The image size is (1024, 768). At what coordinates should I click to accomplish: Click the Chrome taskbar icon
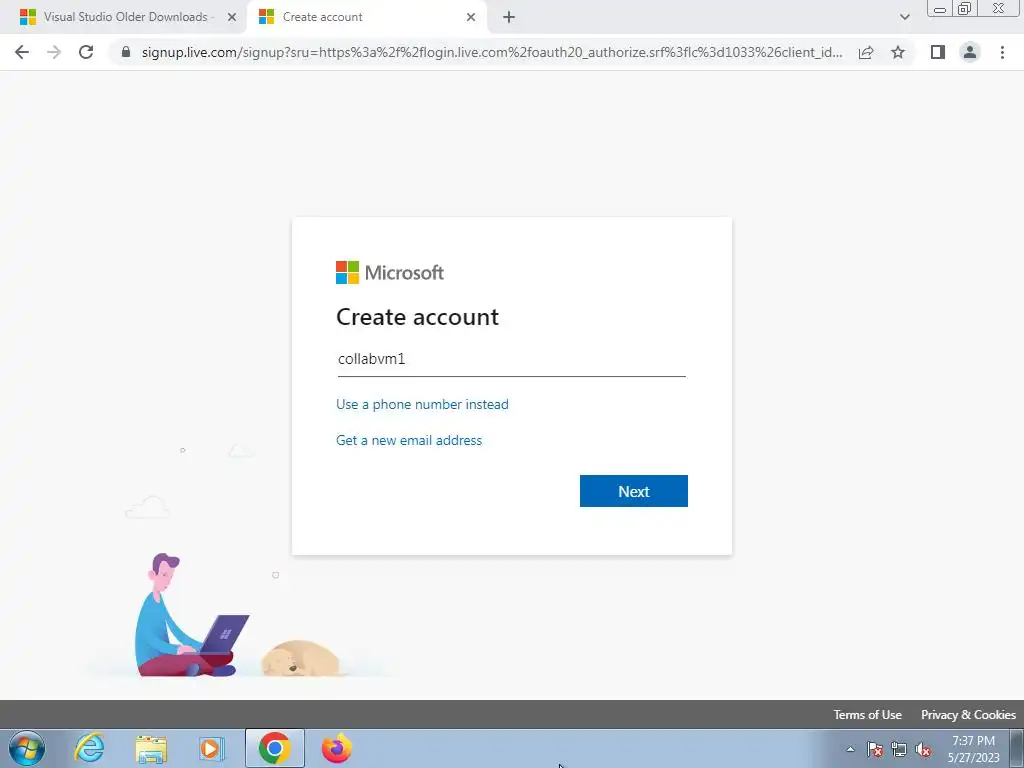click(275, 748)
